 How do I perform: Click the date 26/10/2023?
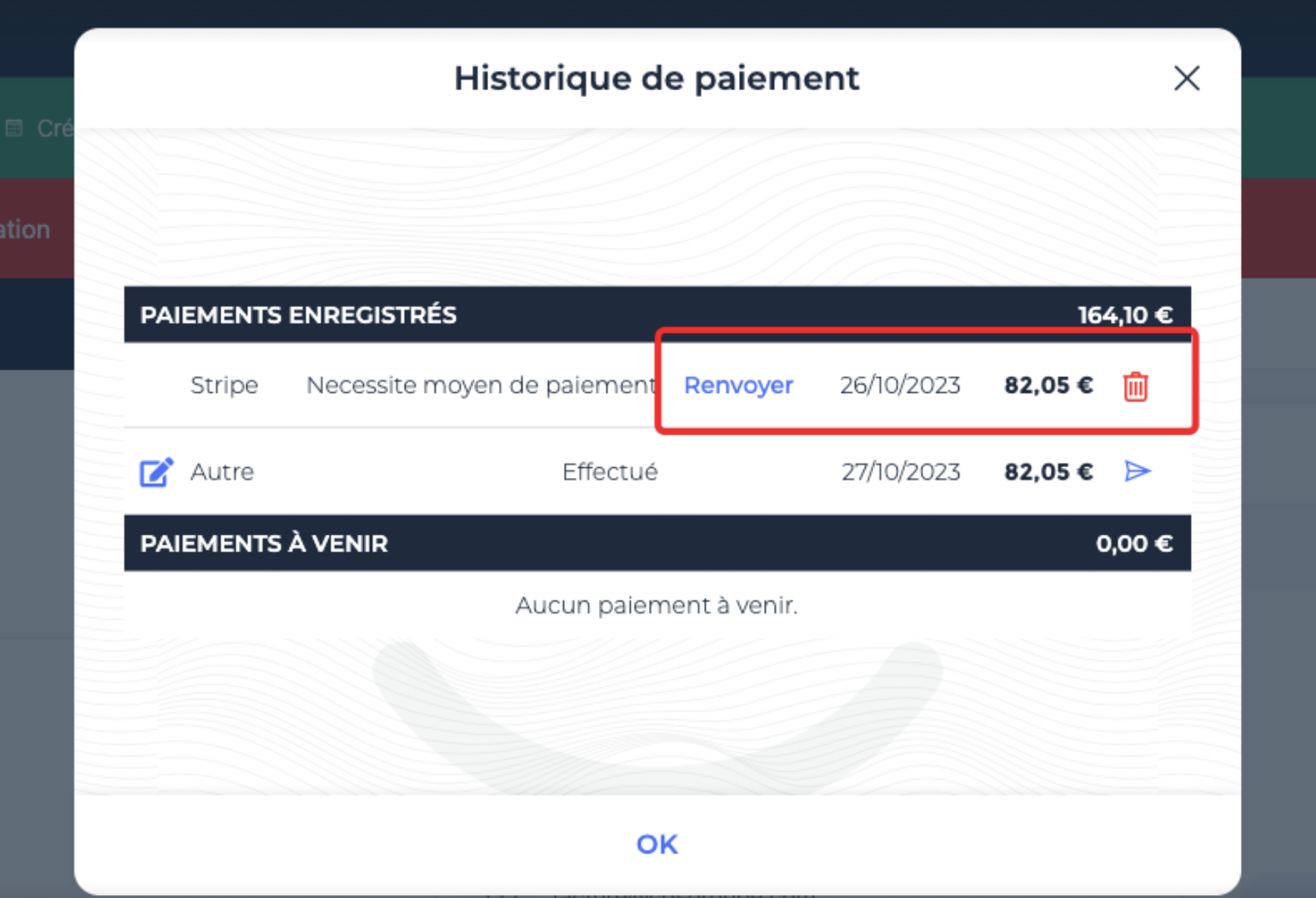[x=900, y=385]
